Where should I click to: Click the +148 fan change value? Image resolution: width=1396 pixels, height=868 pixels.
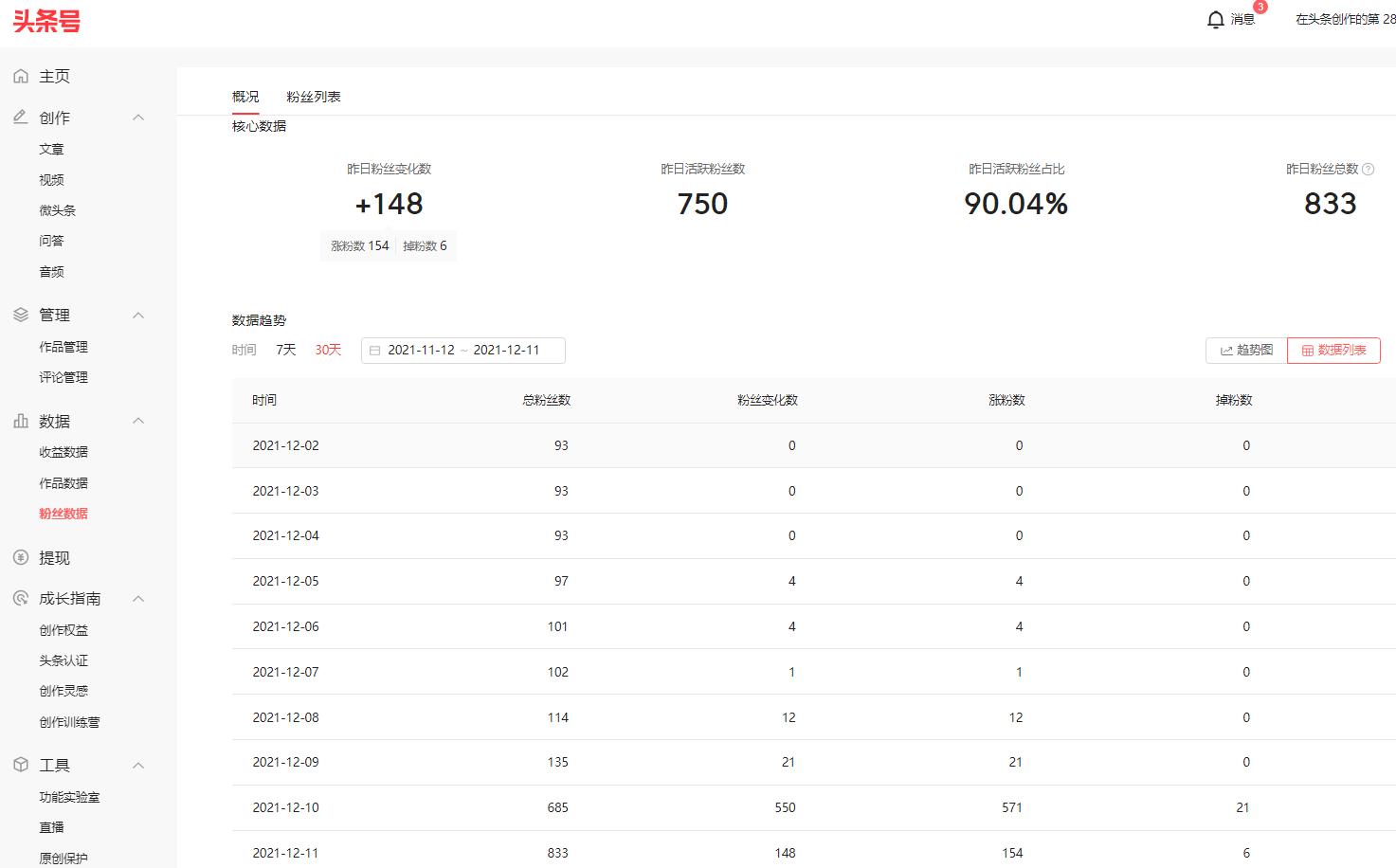[389, 204]
